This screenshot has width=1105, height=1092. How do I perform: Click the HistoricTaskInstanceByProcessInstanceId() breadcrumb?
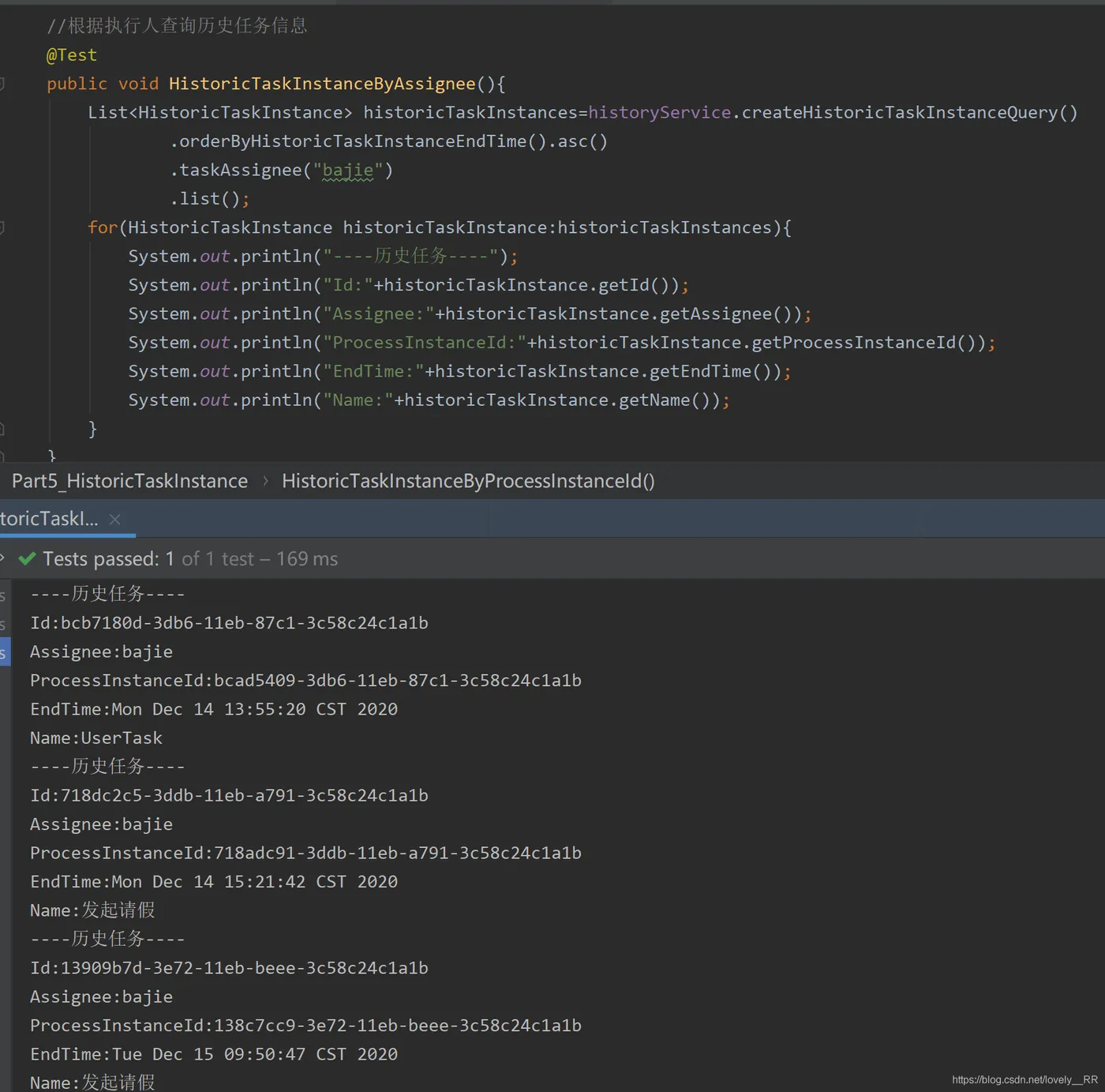(468, 481)
